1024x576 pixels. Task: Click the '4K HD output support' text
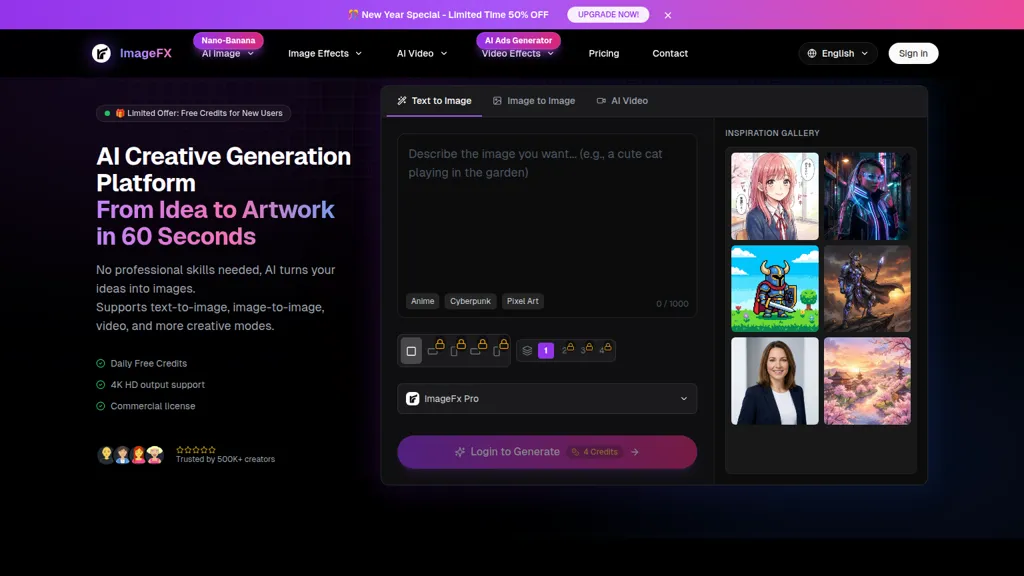(157, 385)
